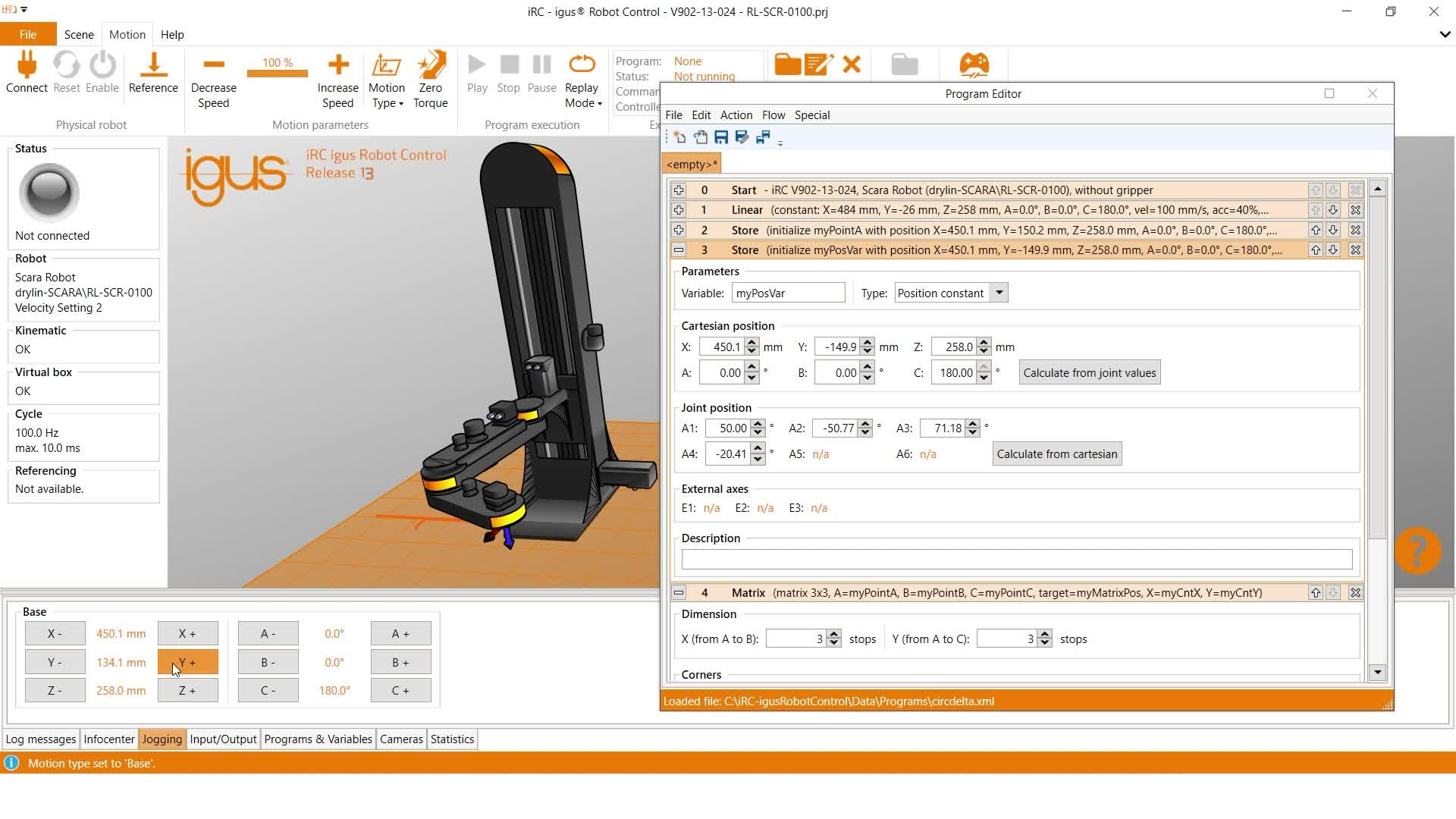Screen dimensions: 1456x819
Task: Open the Scene ribbon tab
Action: click(x=79, y=34)
